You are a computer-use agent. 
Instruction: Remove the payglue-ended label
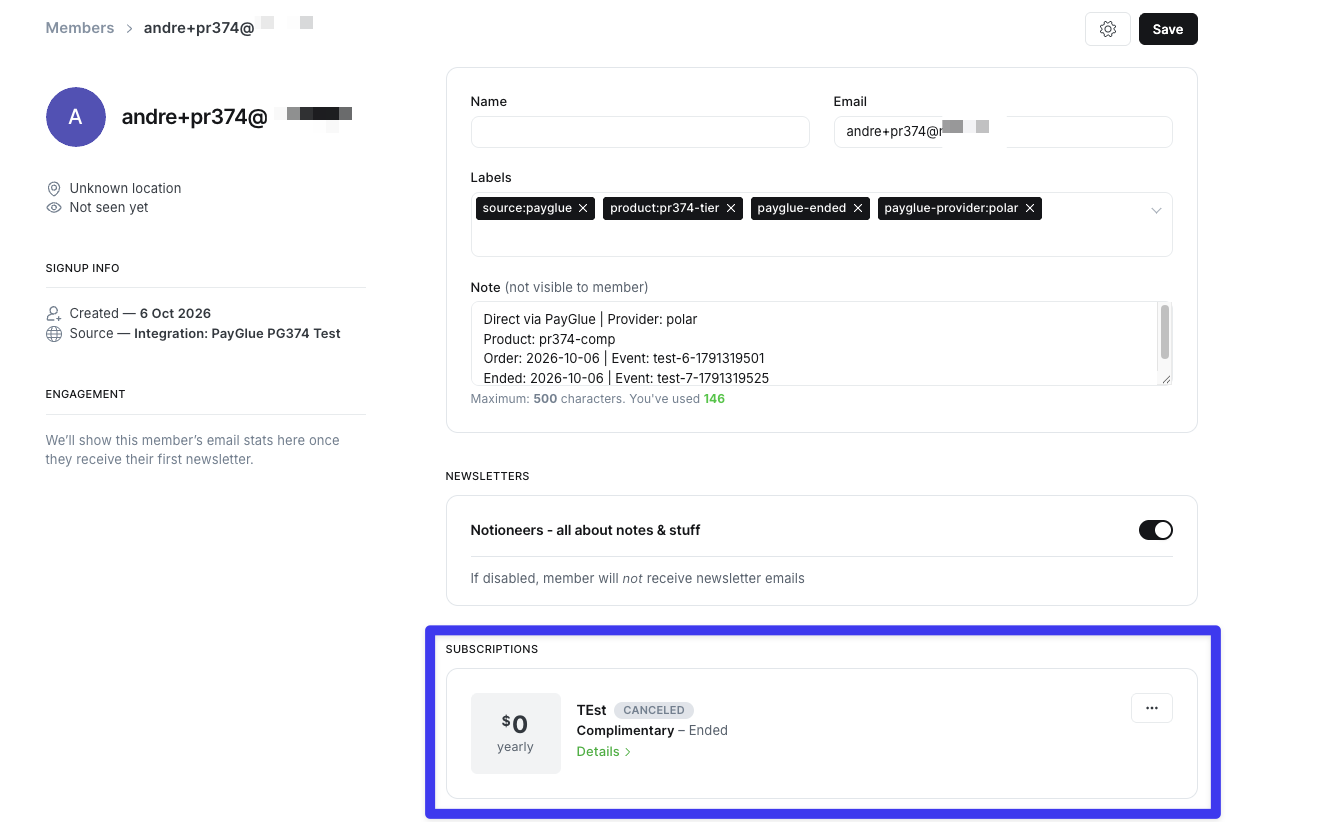coord(858,208)
